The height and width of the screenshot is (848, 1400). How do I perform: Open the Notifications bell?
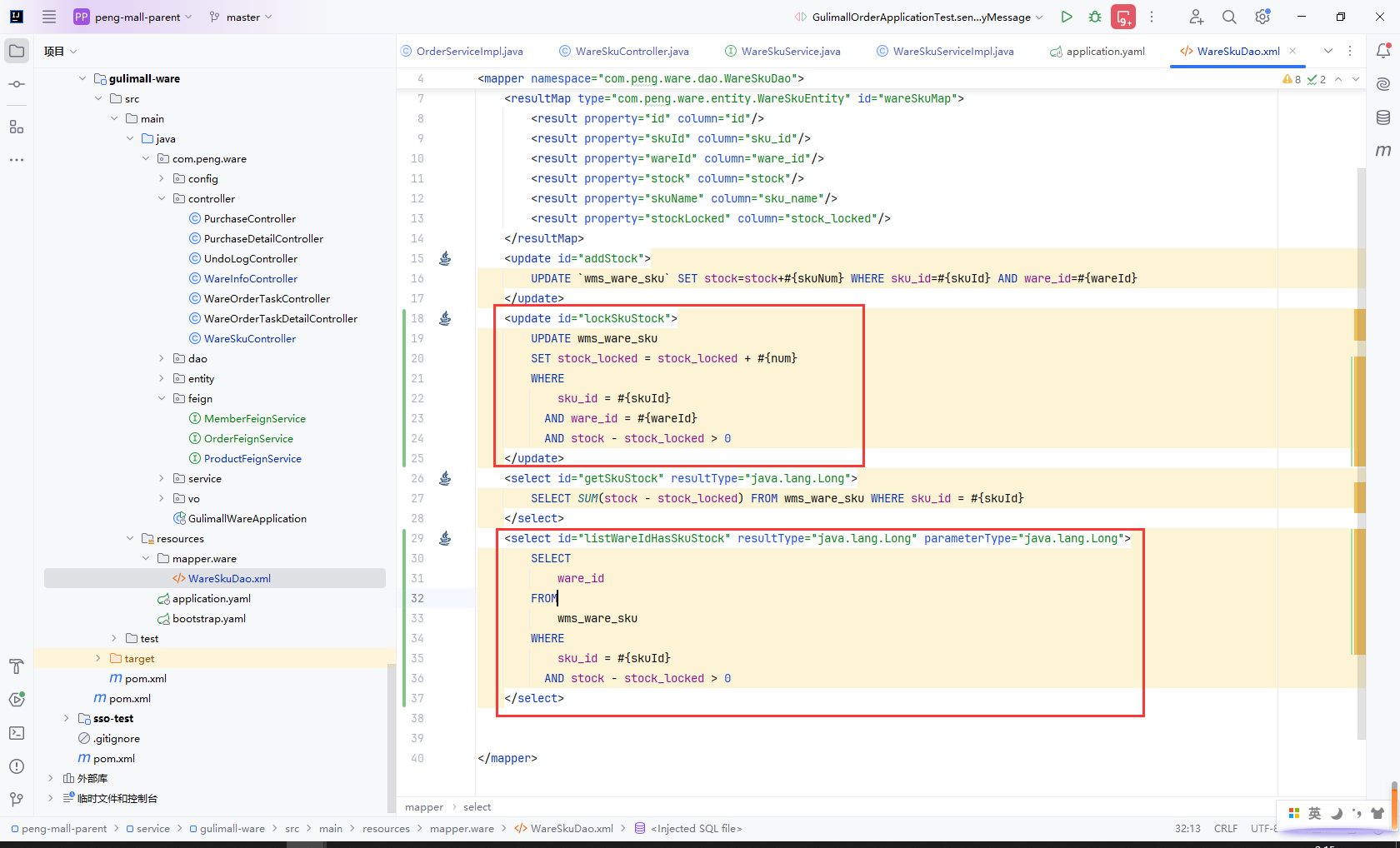coord(1383,51)
